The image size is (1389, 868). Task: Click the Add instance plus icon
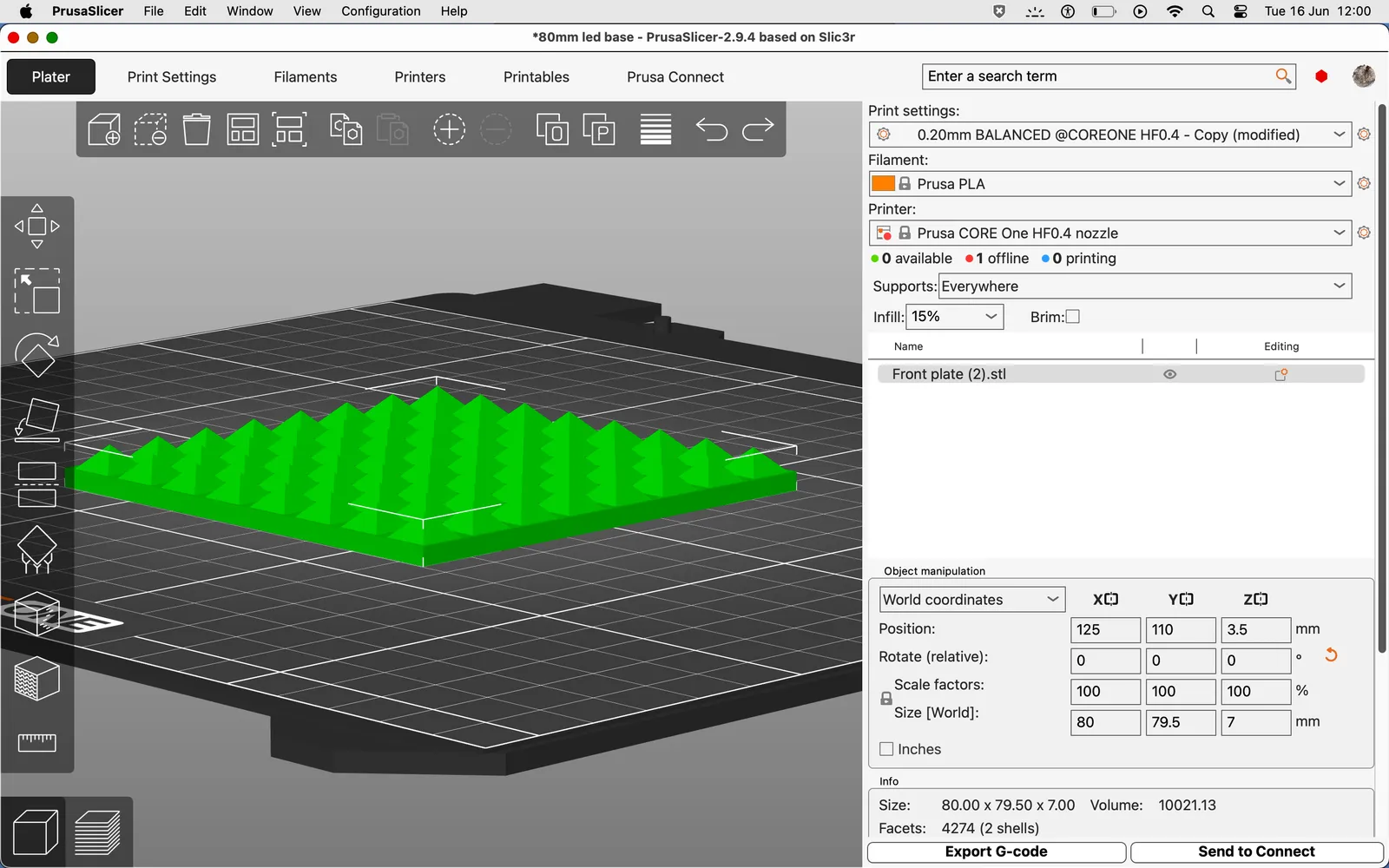click(x=449, y=129)
